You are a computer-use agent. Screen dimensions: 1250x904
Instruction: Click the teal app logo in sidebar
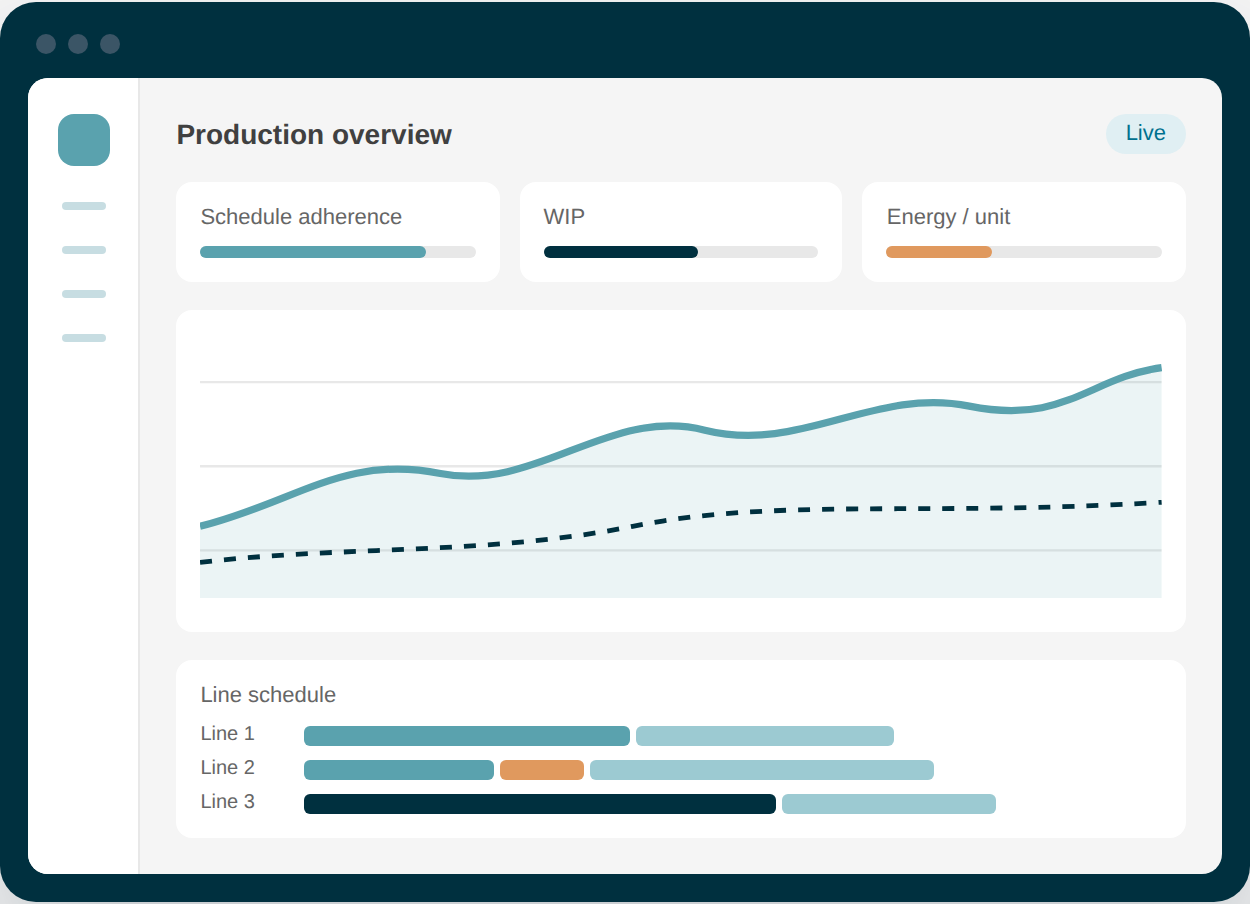(x=84, y=140)
